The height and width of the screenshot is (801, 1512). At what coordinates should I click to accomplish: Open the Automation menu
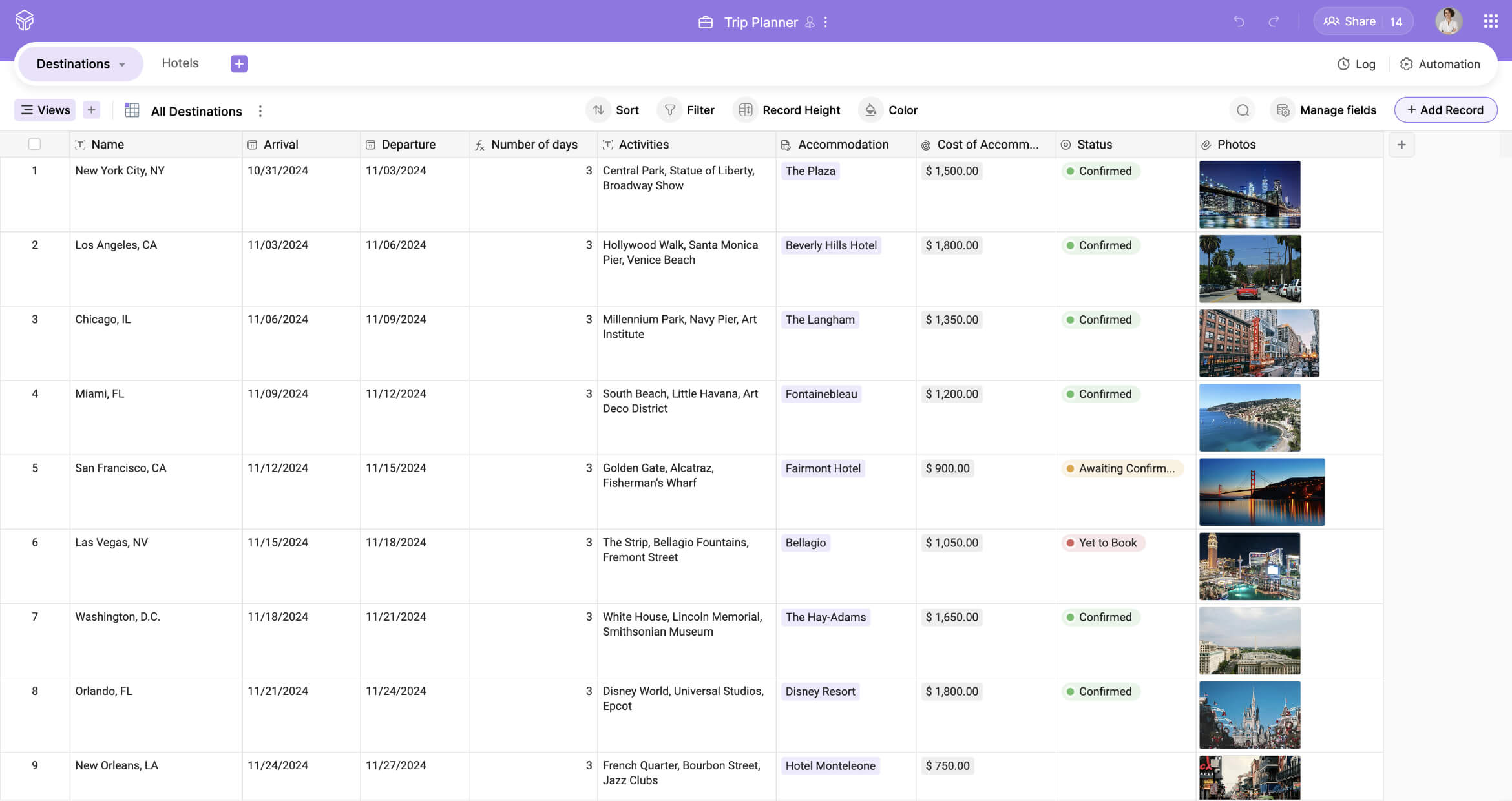tap(1440, 64)
